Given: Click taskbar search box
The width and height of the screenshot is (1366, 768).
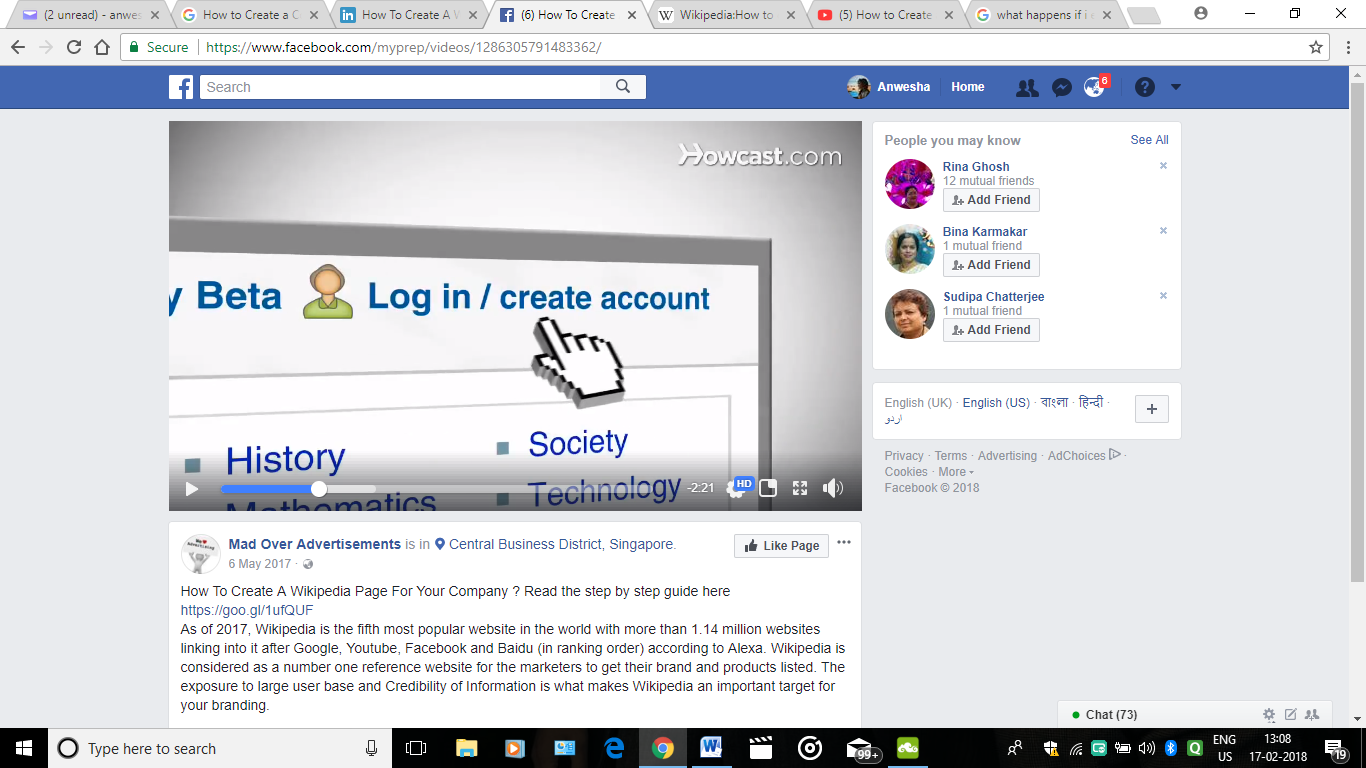Looking at the screenshot, I should 219,748.
